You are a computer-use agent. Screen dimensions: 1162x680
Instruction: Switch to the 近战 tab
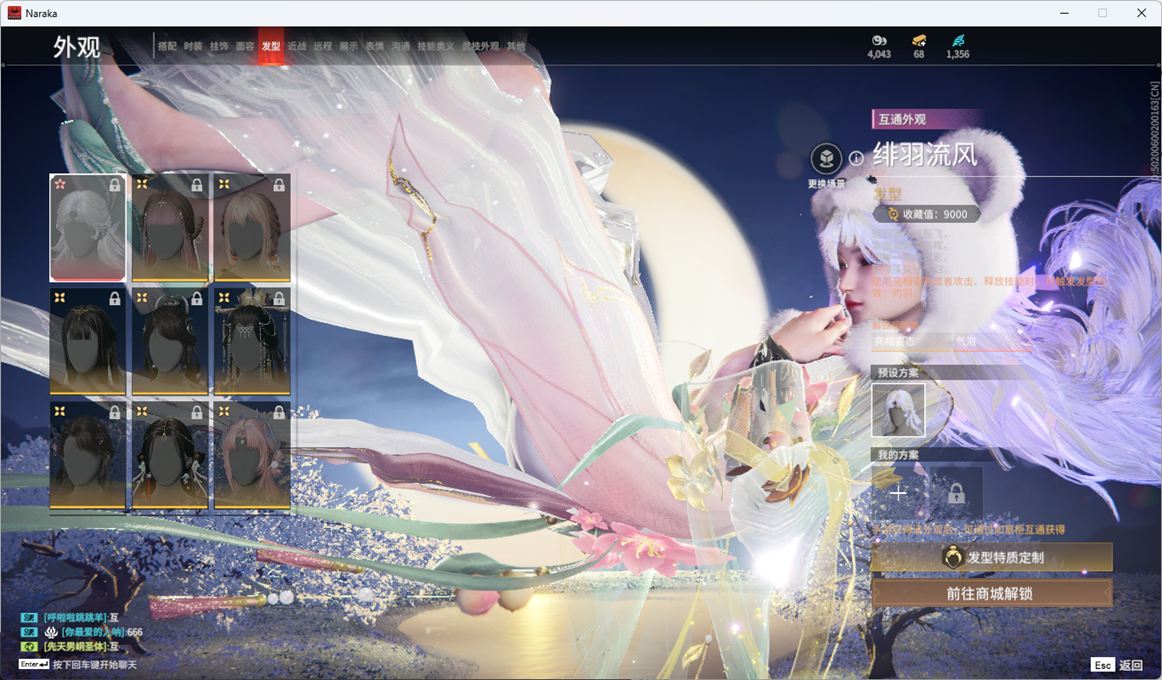[x=297, y=46]
